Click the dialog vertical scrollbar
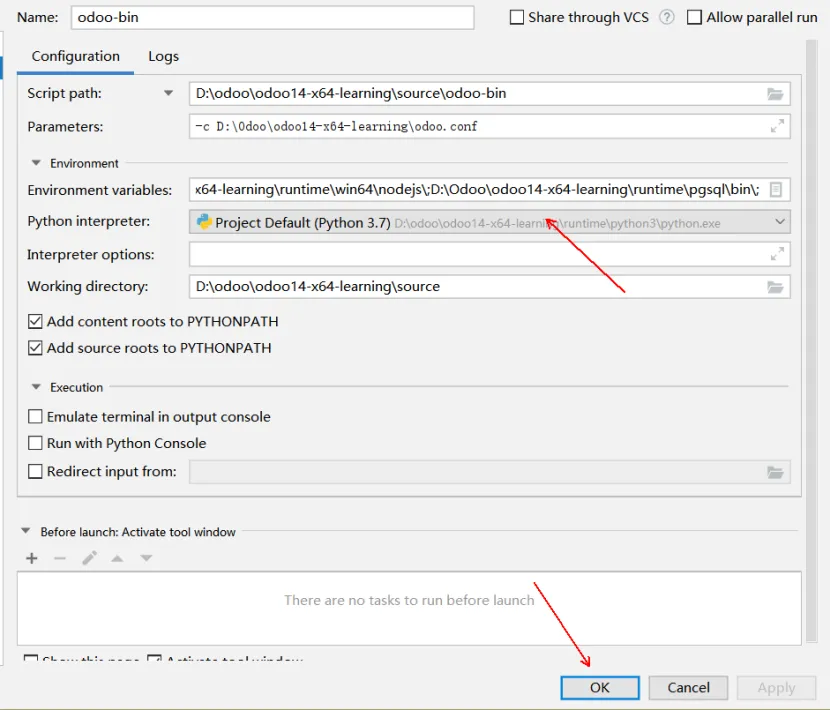 (811, 341)
